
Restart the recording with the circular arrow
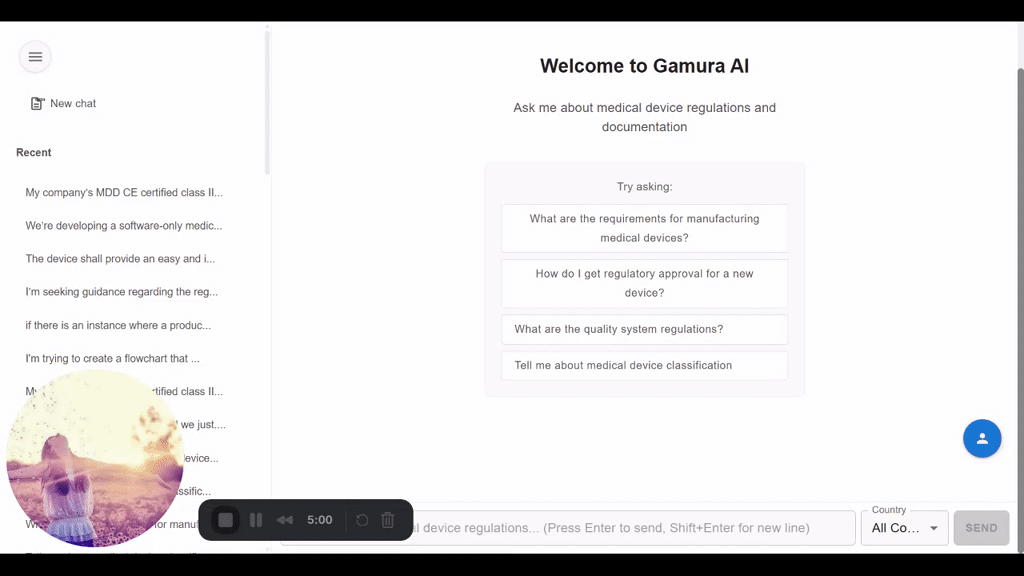click(362, 520)
